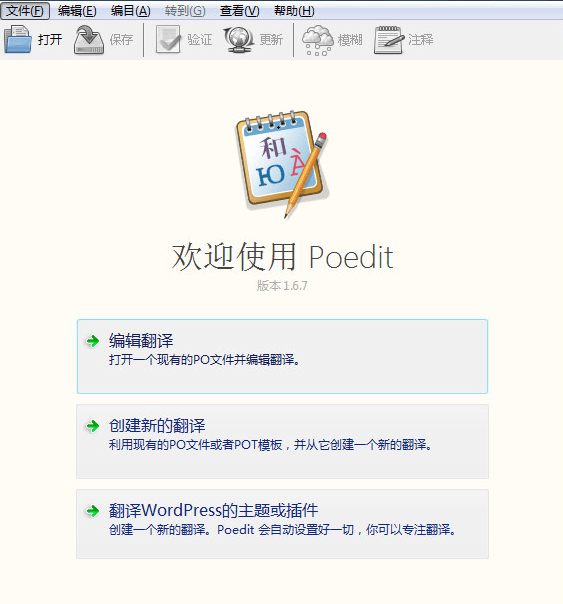This screenshot has height=604, width=563.
Task: Click the 验证 toolbar label
Action: [200, 39]
